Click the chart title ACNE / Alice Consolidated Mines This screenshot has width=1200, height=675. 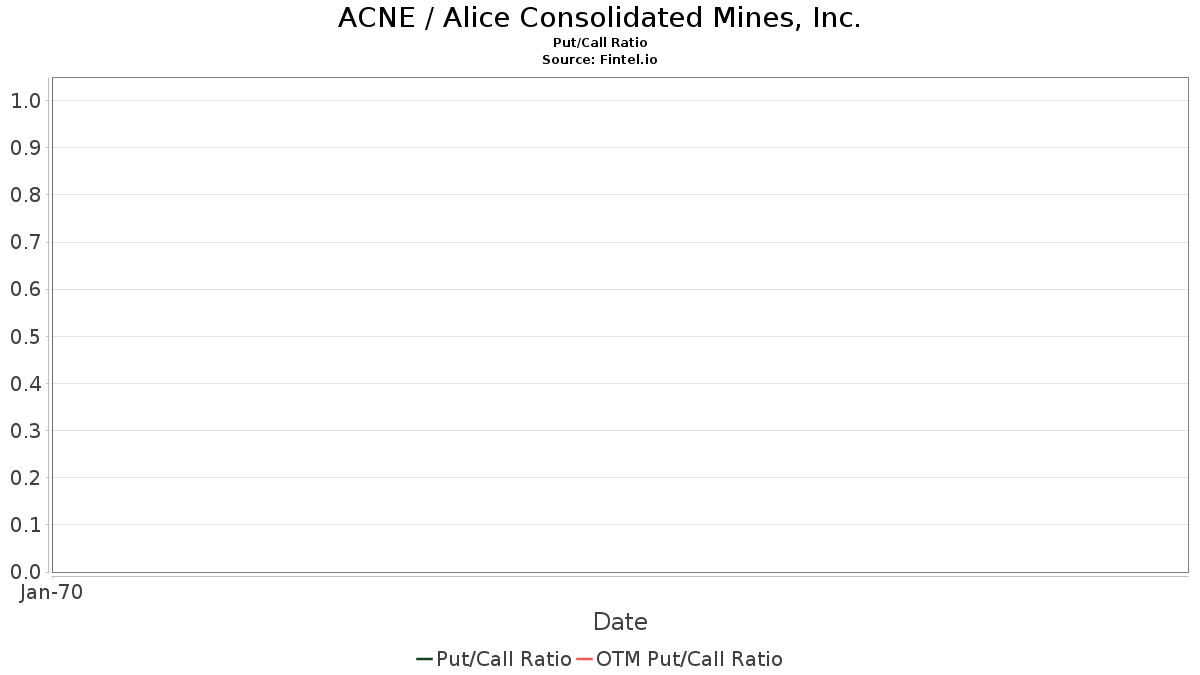(599, 18)
